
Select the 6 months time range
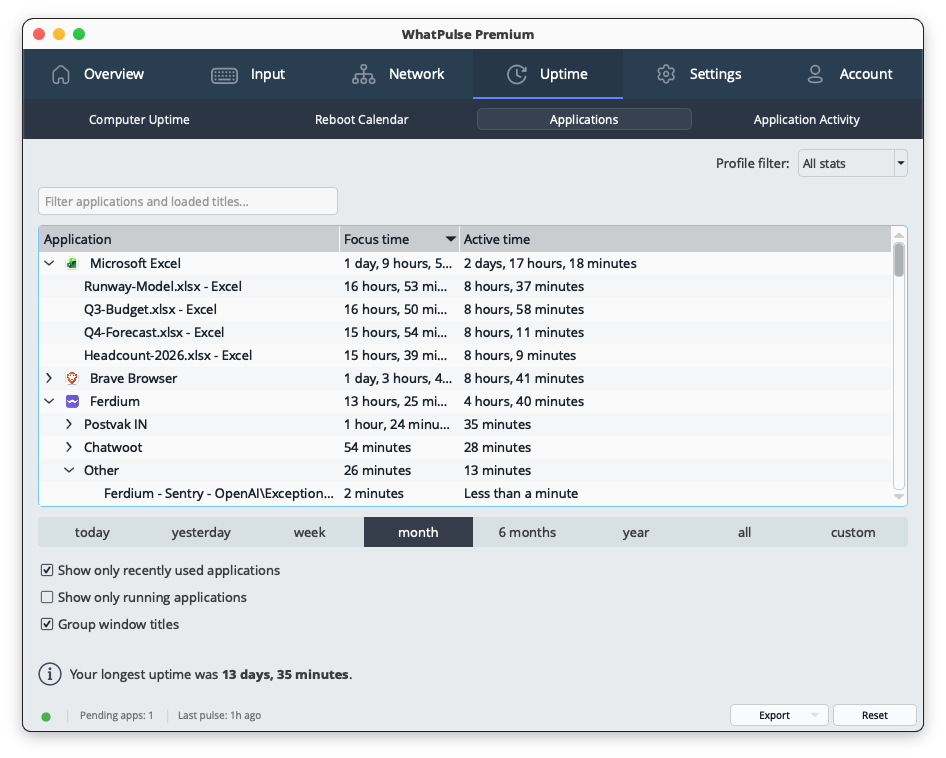[527, 532]
